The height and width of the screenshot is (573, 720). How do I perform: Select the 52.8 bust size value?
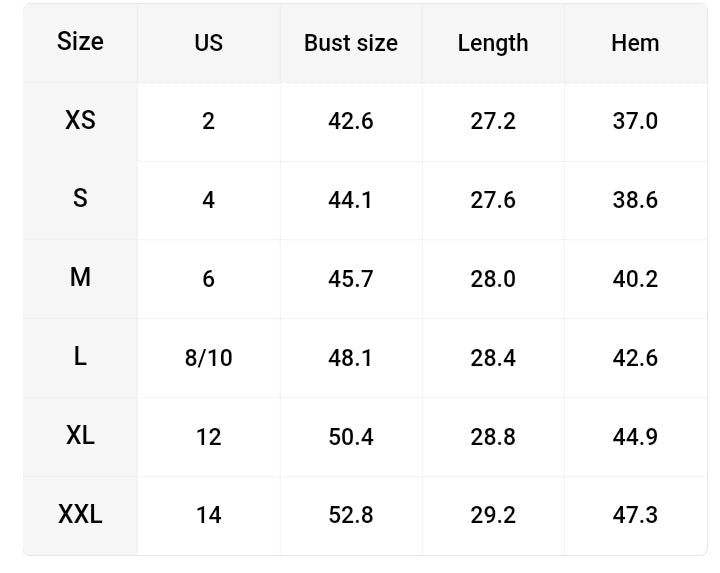[x=350, y=515]
